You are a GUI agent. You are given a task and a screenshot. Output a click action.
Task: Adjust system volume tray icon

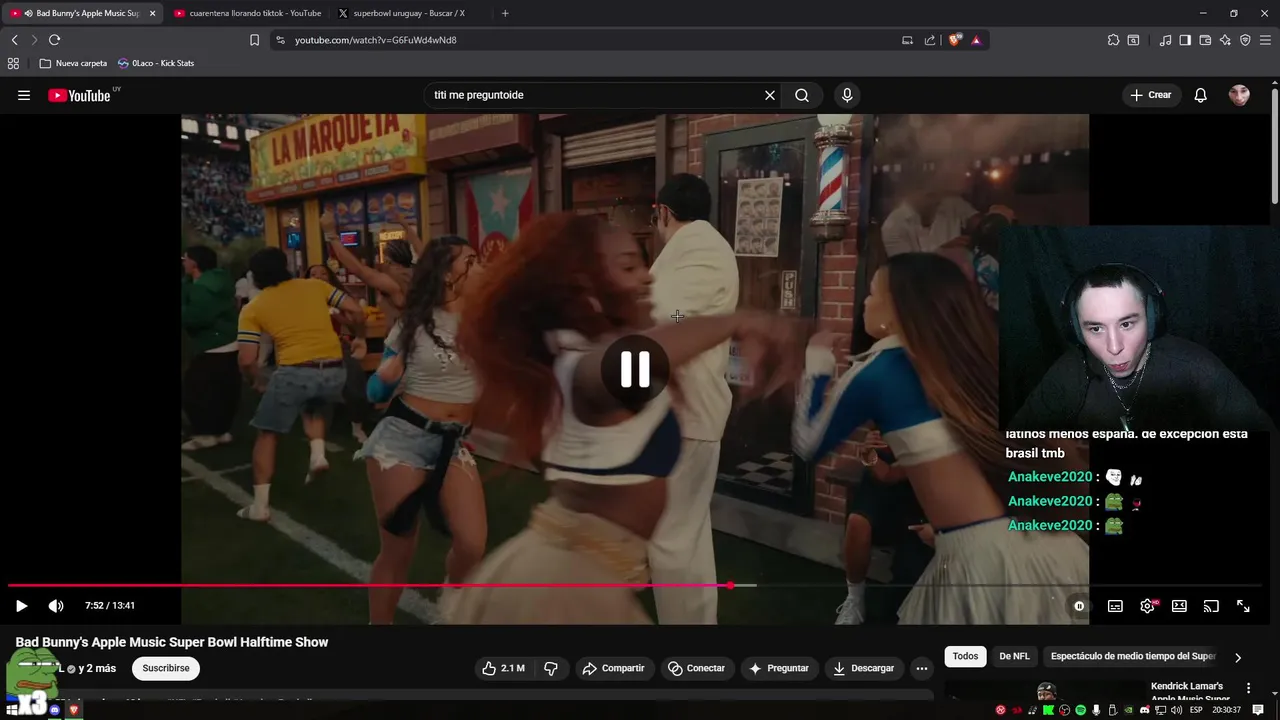(1174, 710)
